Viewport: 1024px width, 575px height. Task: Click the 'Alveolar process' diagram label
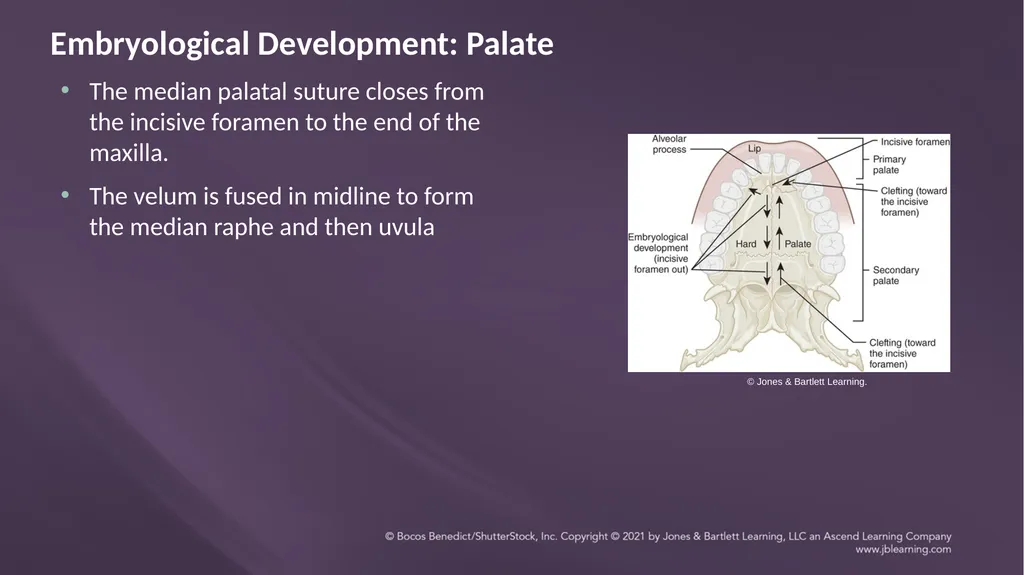[669, 144]
